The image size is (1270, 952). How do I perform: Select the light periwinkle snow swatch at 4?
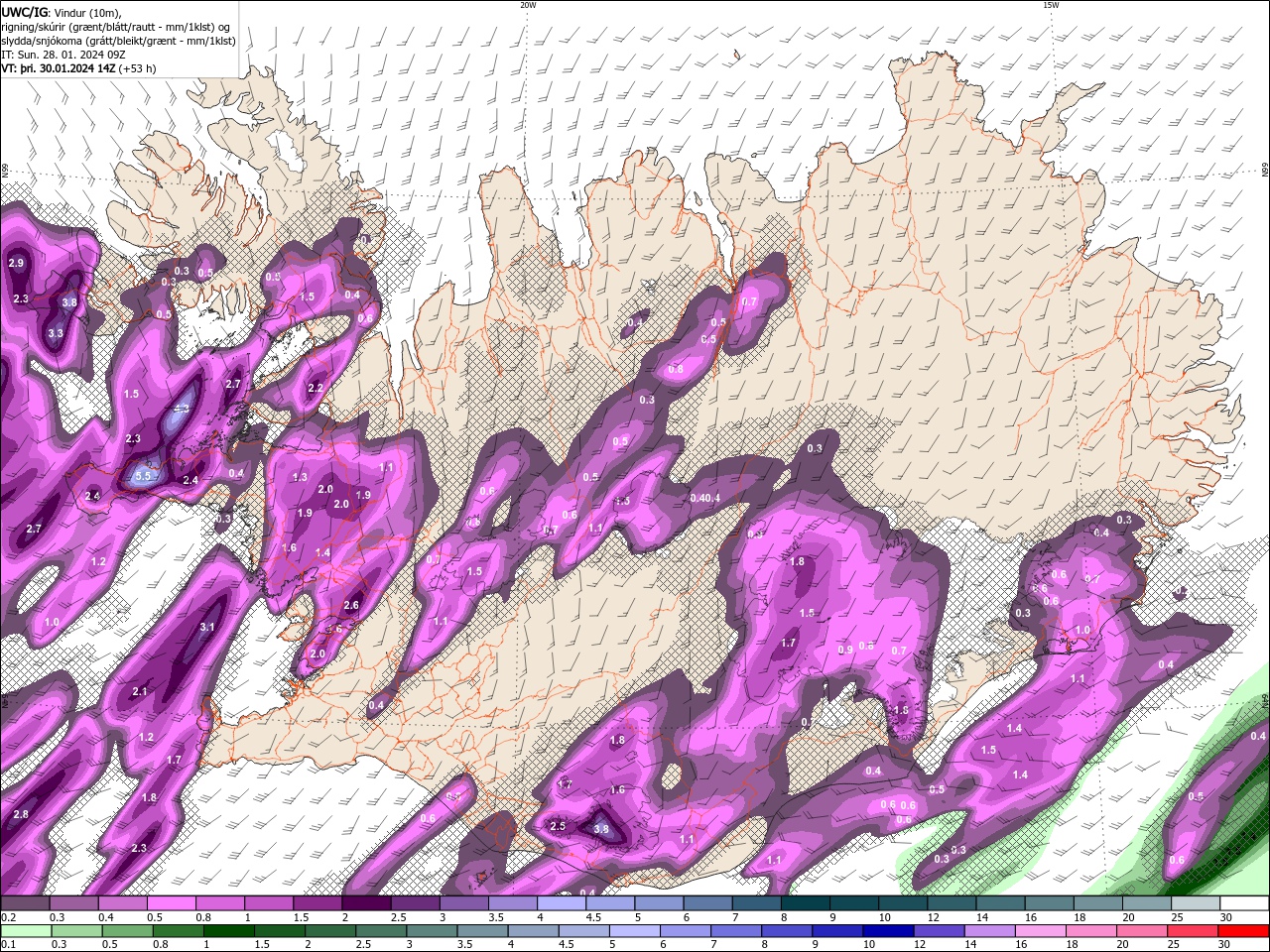coord(562,903)
